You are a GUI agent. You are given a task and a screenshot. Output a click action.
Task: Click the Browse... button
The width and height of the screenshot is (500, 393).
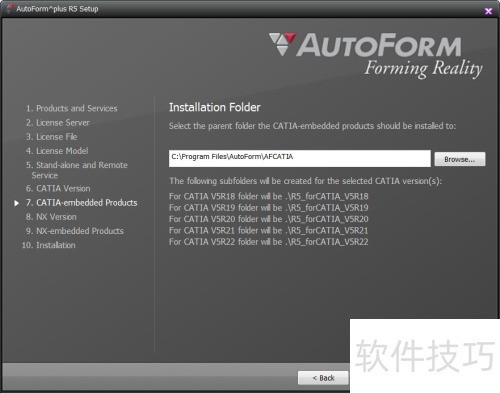click(x=460, y=159)
